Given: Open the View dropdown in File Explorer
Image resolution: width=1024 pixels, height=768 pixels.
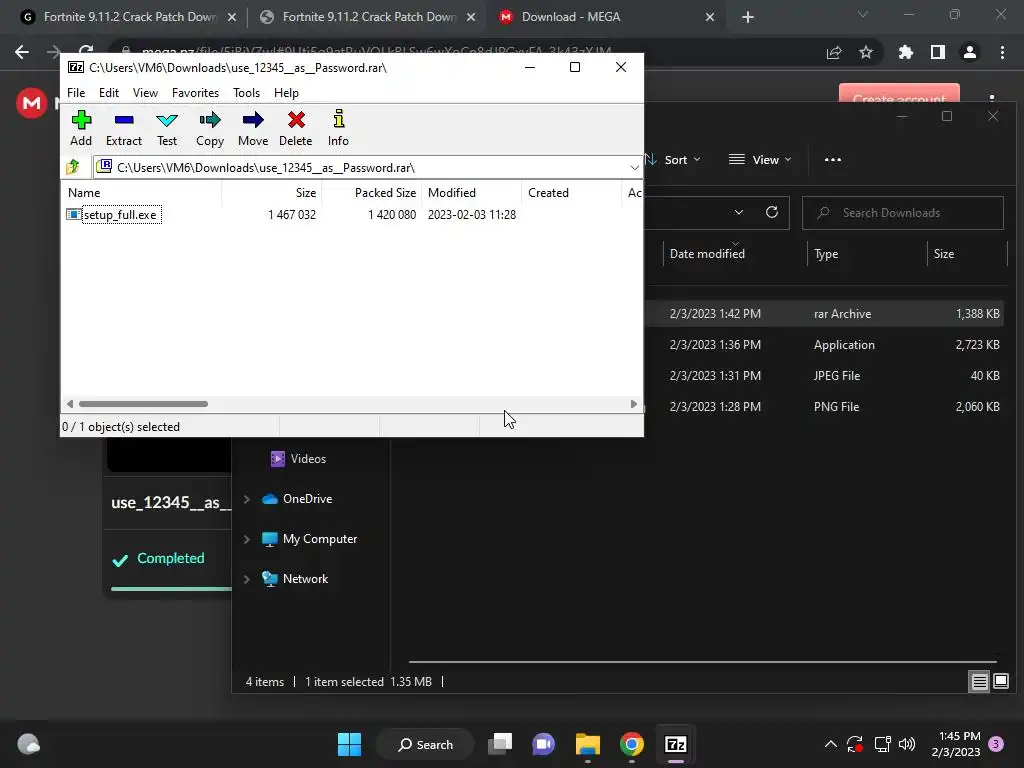Looking at the screenshot, I should (760, 159).
